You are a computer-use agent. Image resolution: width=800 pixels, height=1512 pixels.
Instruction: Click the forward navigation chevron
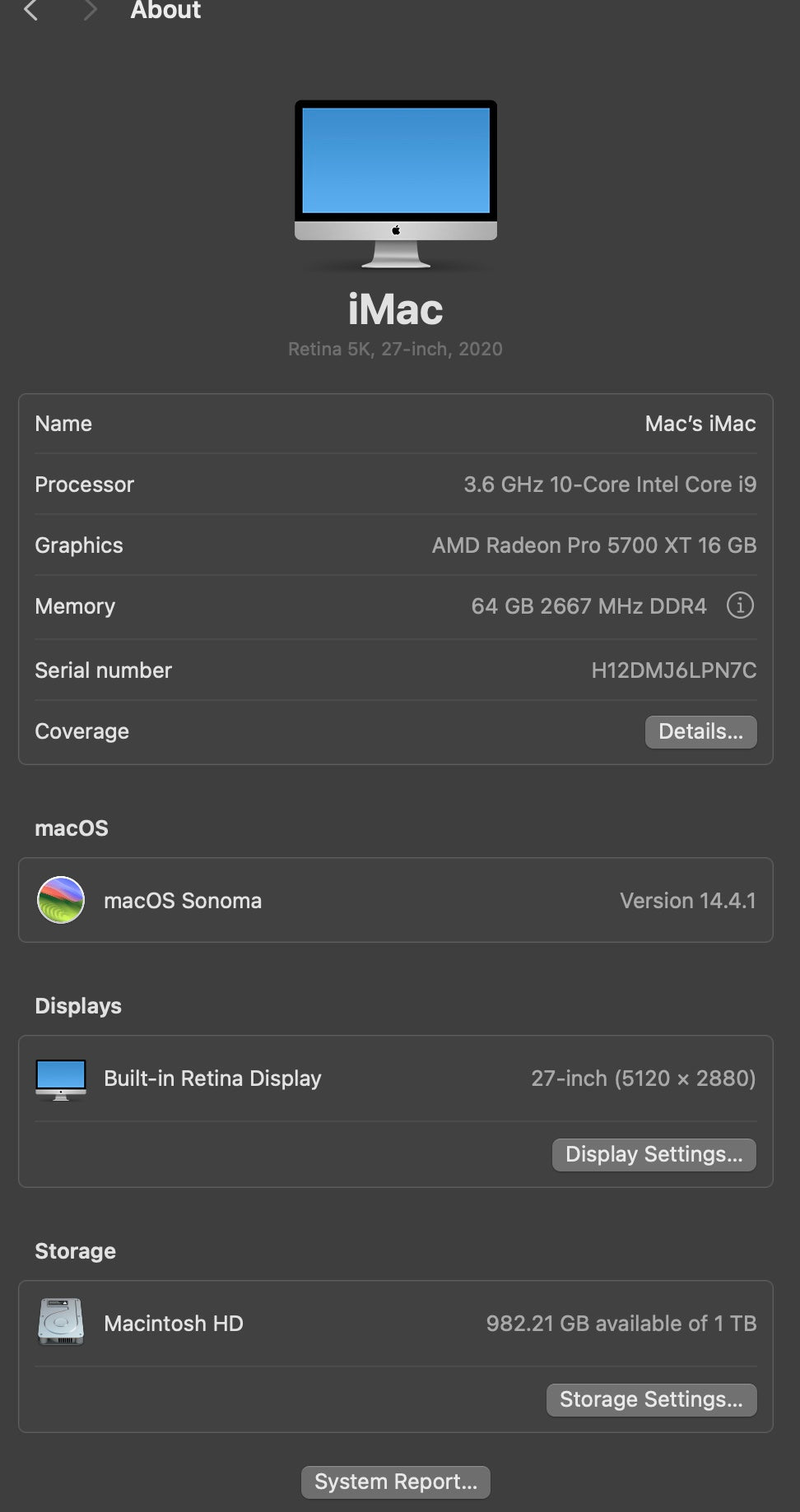pos(90,10)
